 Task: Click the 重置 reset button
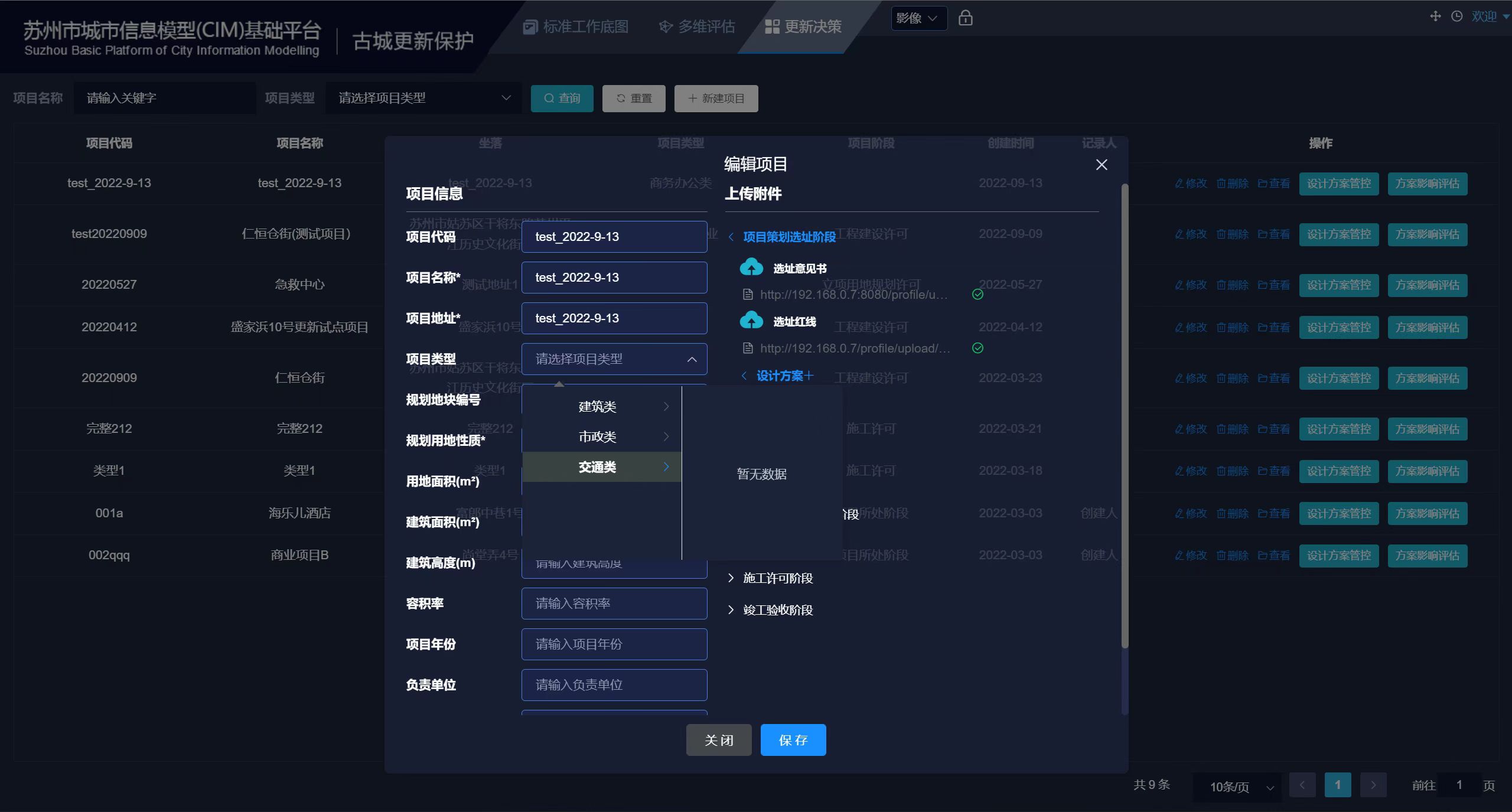click(634, 98)
